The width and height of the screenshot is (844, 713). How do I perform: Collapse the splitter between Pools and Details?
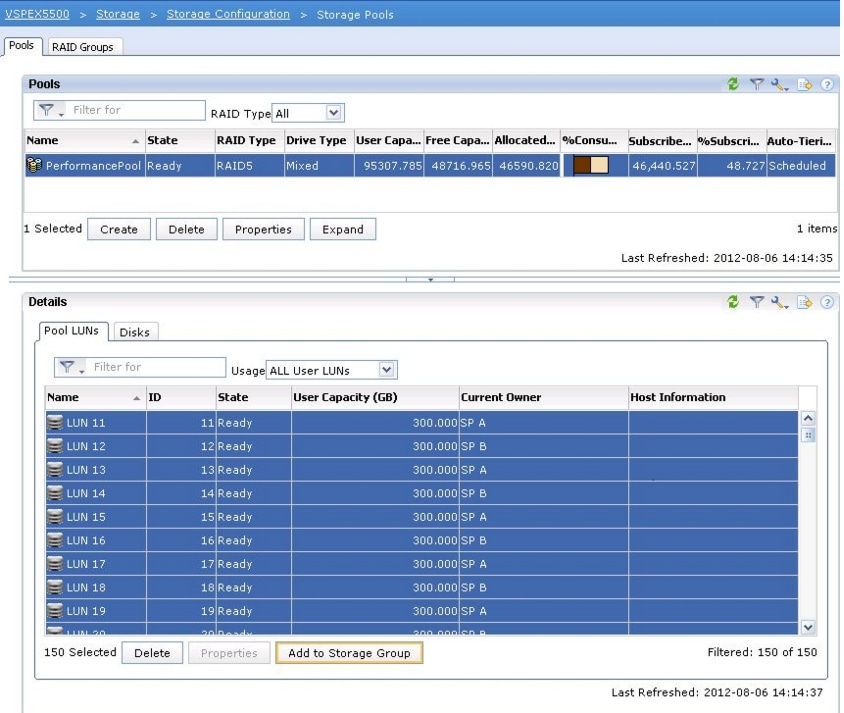coord(430,280)
